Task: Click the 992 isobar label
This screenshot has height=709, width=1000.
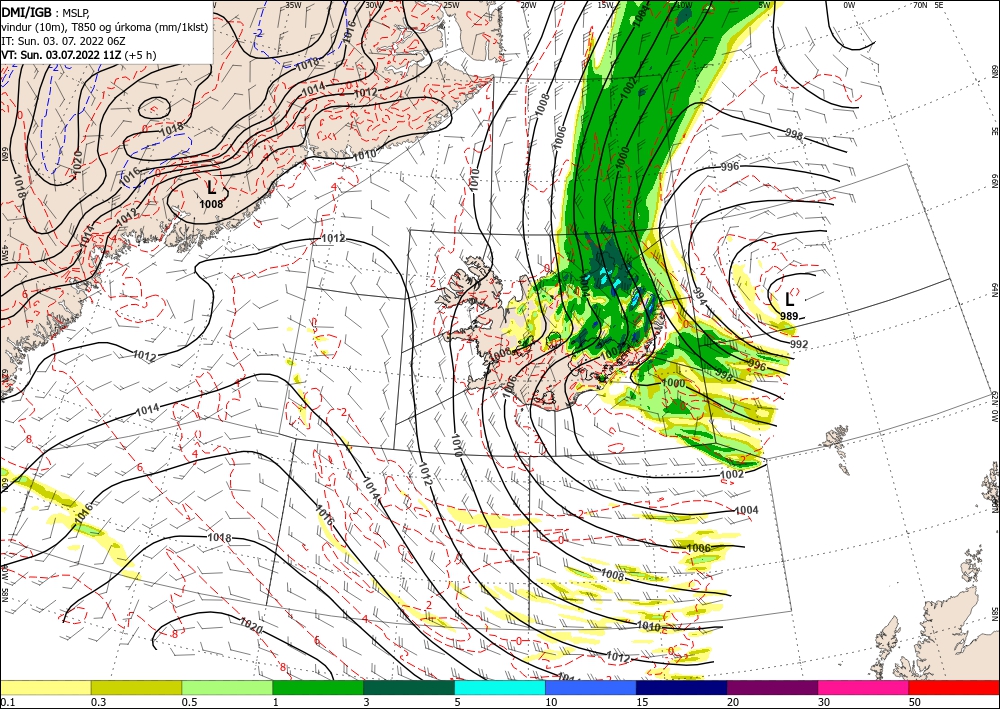Action: tap(799, 344)
